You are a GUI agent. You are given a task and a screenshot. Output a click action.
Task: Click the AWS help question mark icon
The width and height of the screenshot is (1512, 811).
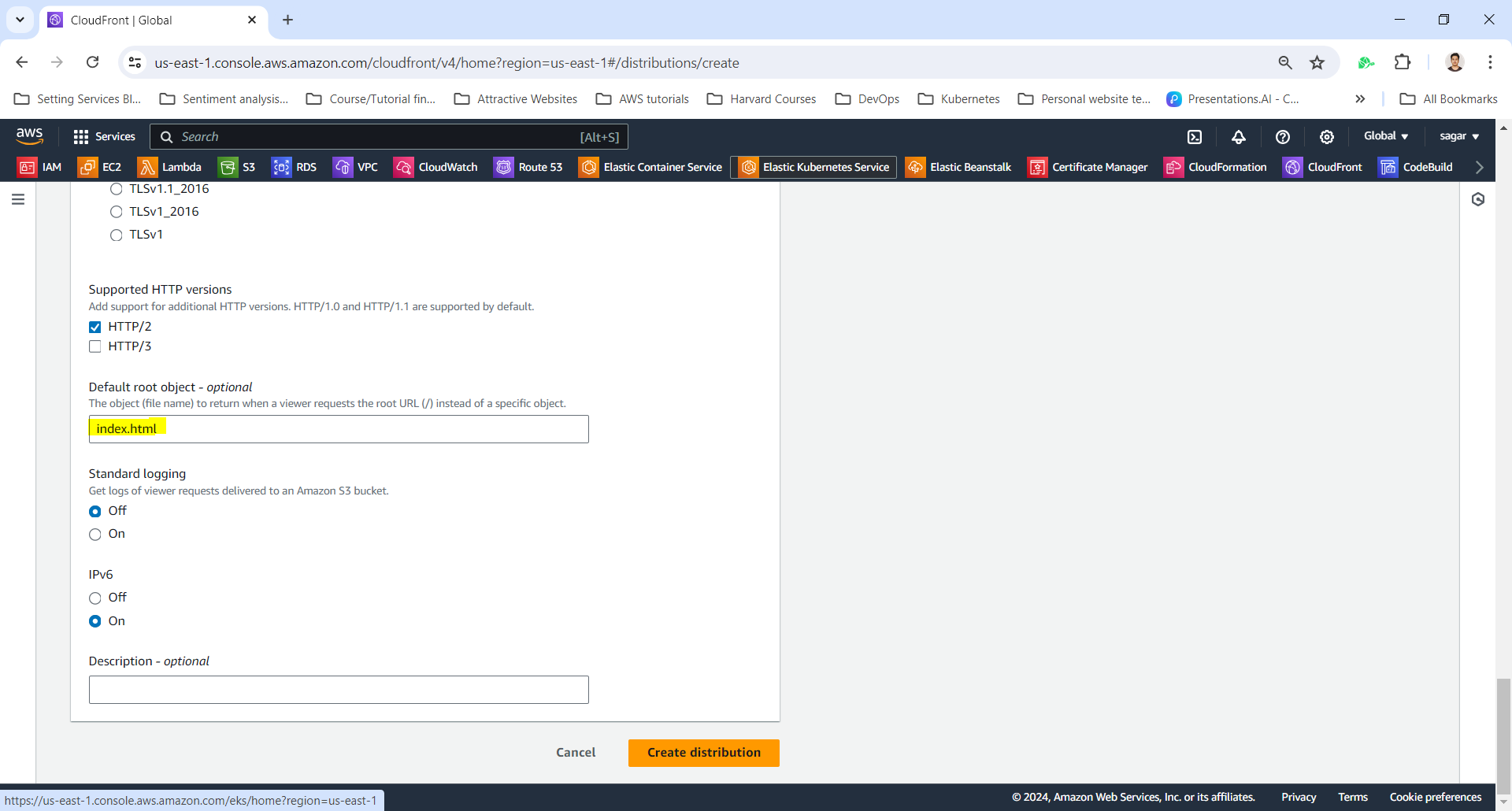(1283, 137)
